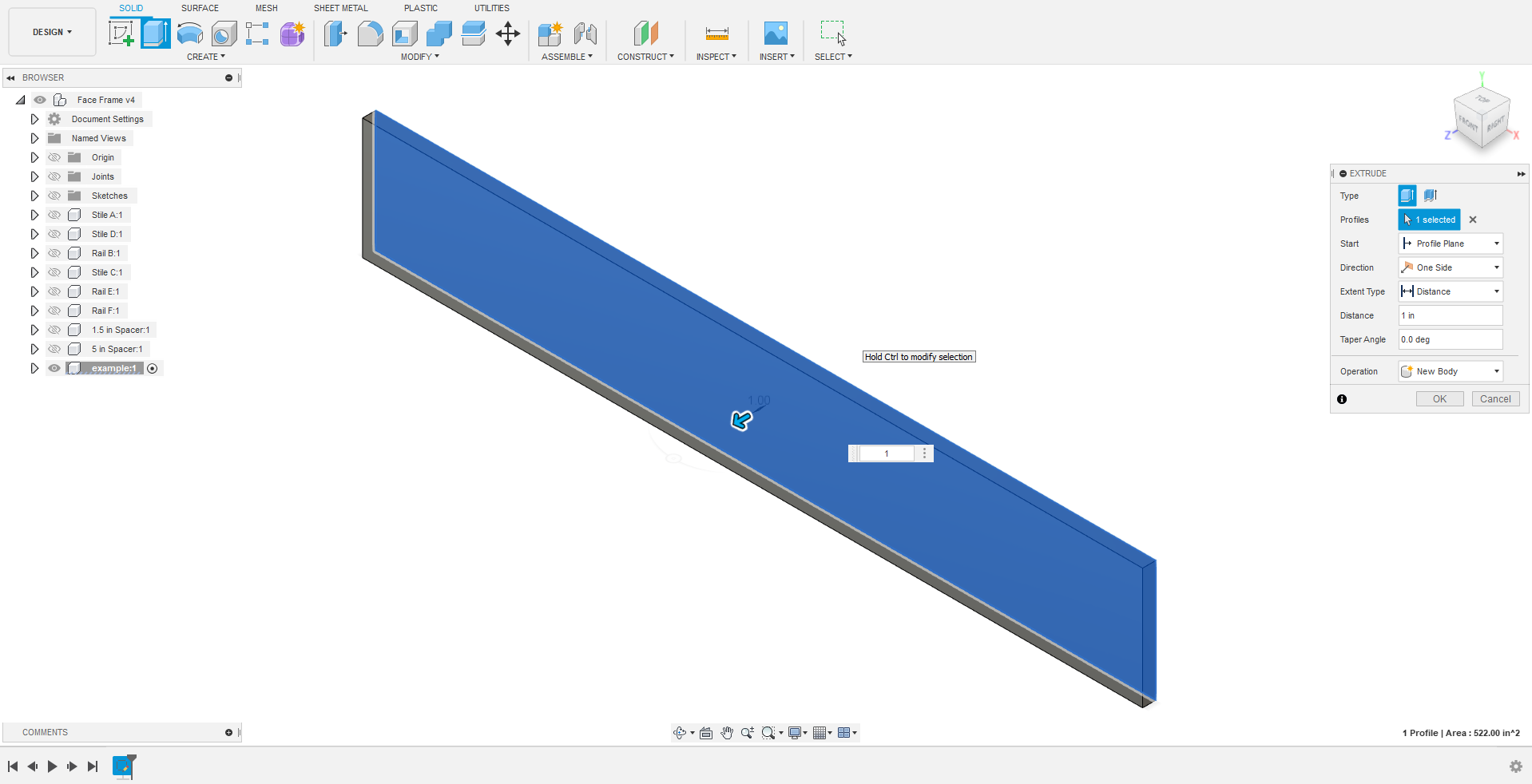The width and height of the screenshot is (1532, 784).
Task: Toggle visibility of the example:1 component
Action: (54, 368)
